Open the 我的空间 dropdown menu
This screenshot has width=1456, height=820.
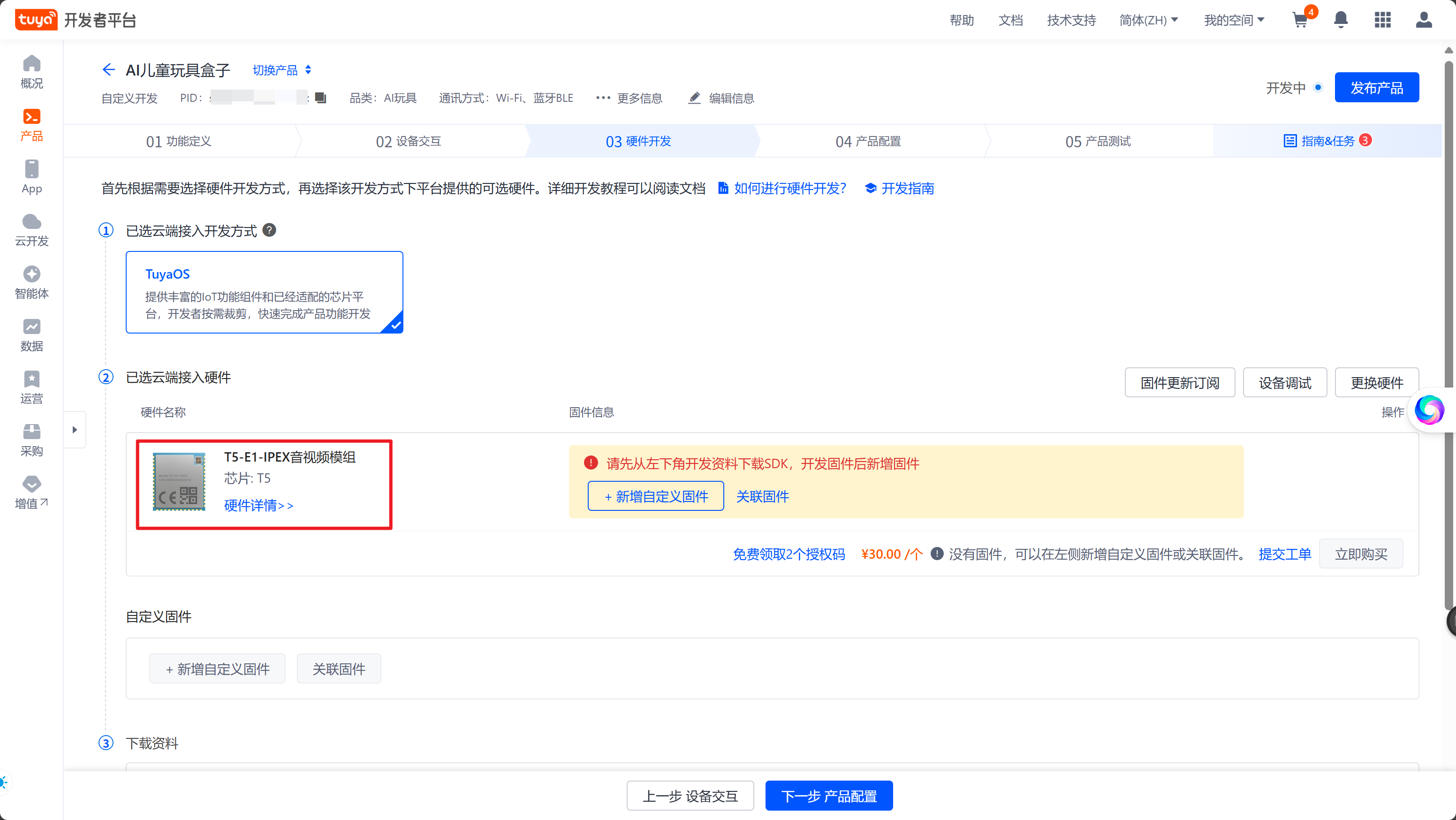tap(1233, 20)
